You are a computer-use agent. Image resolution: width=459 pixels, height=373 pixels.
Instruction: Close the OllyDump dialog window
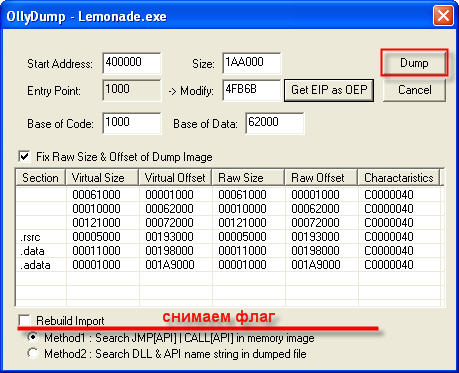[443, 15]
